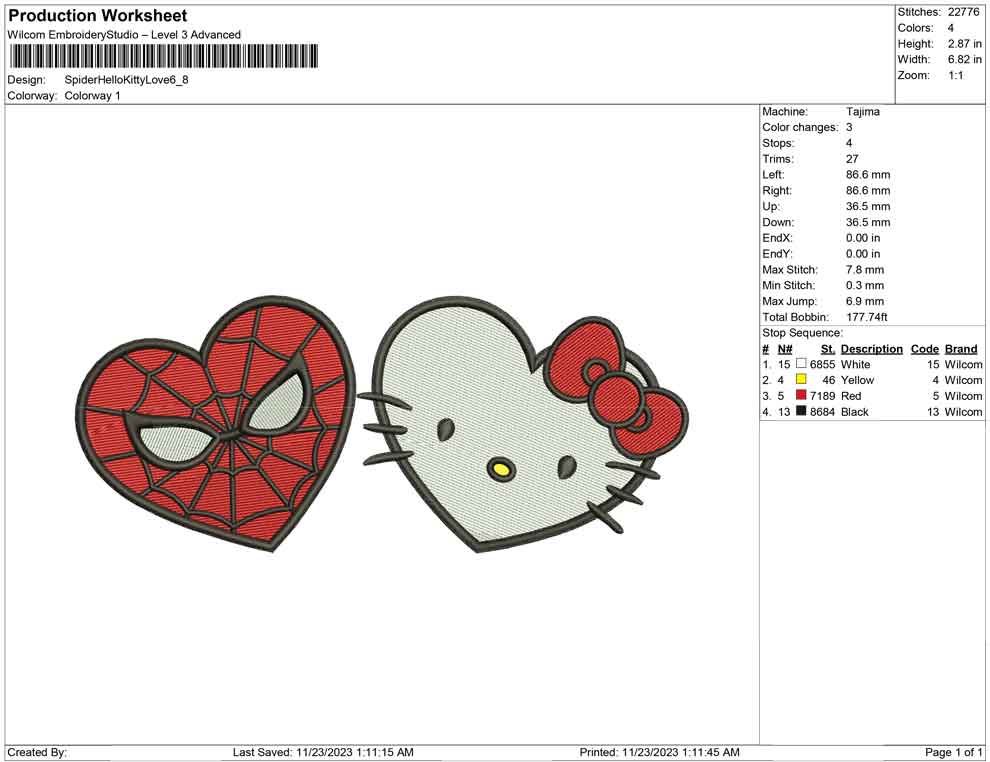Click the Black color swatch in stop sequence
990x762 pixels.
pyautogui.click(x=801, y=411)
